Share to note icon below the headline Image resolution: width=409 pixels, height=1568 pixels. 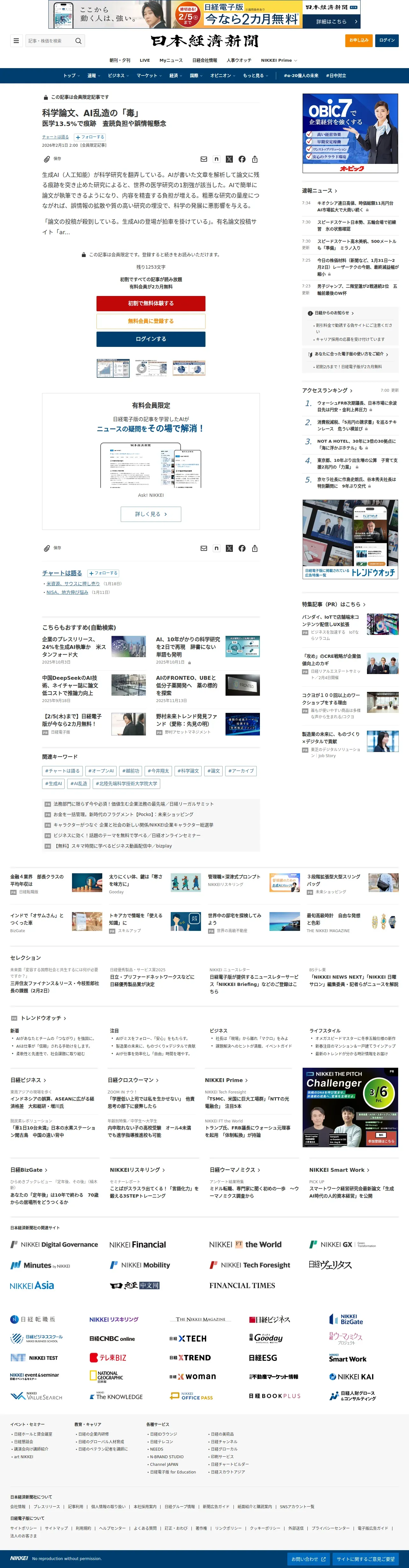pyautogui.click(x=216, y=159)
